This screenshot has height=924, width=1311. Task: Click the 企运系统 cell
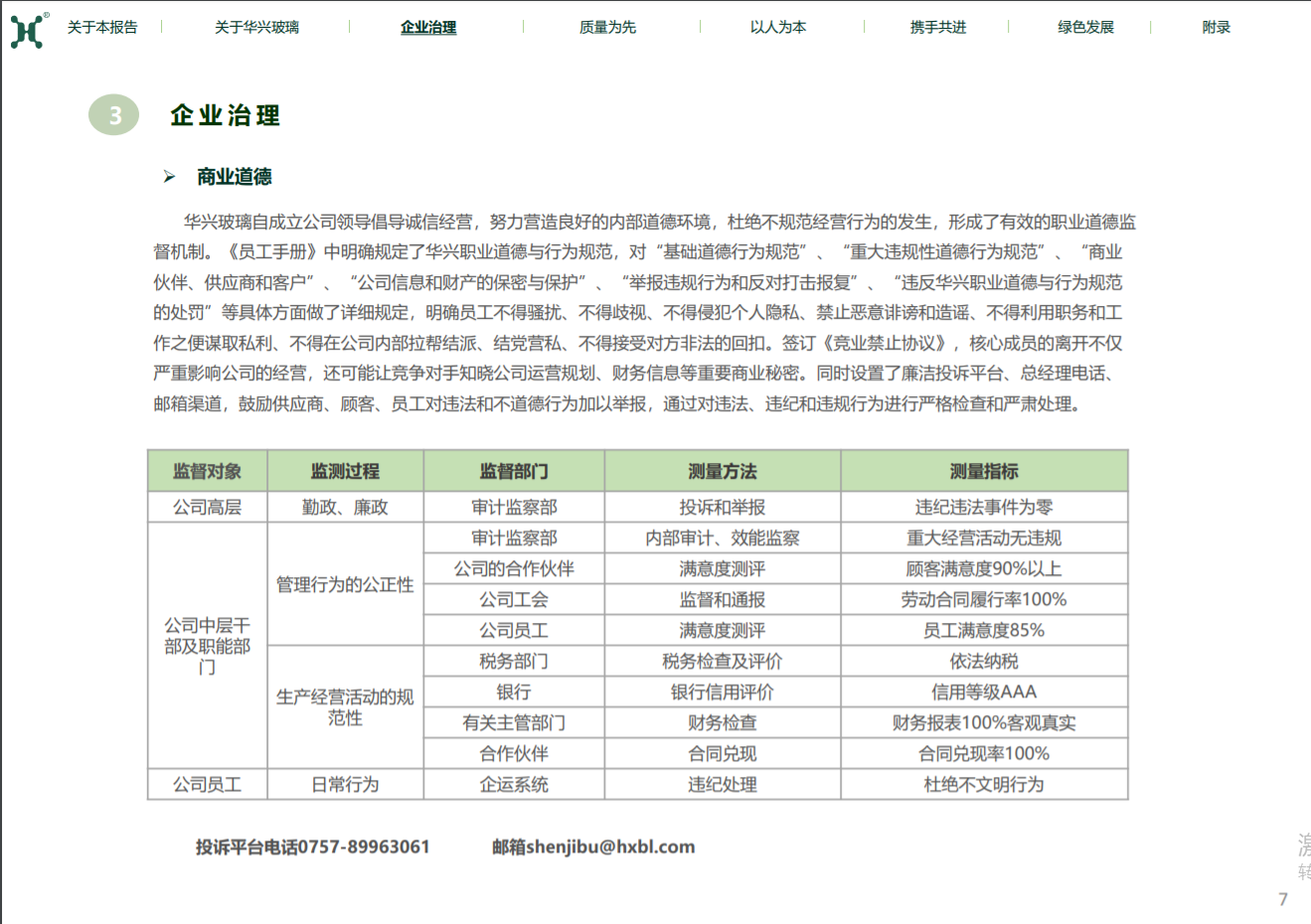click(514, 784)
